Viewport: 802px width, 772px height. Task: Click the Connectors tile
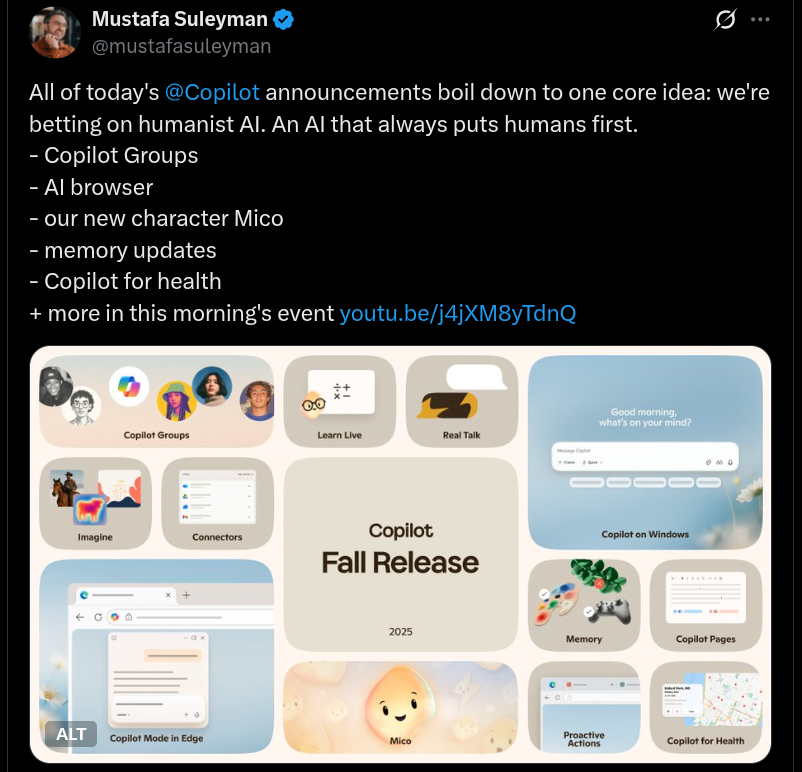[217, 503]
